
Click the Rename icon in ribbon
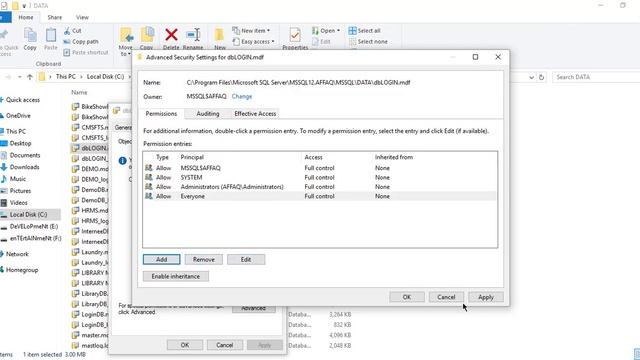[193, 35]
